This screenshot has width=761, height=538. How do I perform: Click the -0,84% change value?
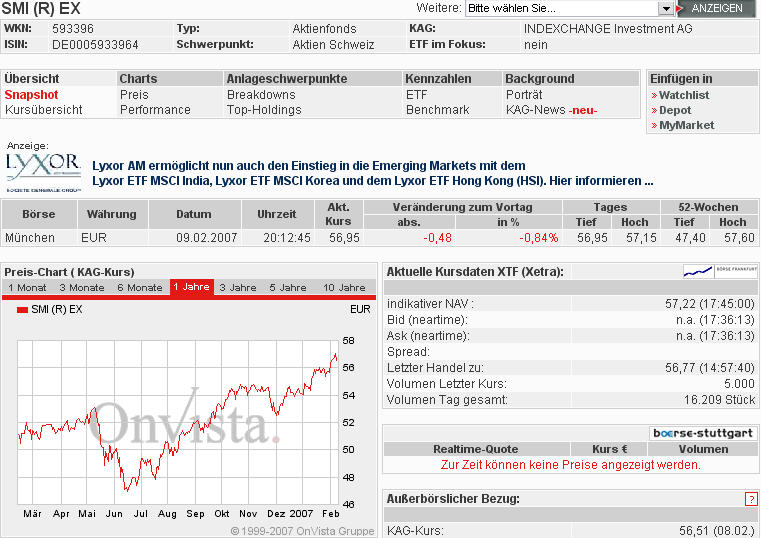pyautogui.click(x=539, y=238)
